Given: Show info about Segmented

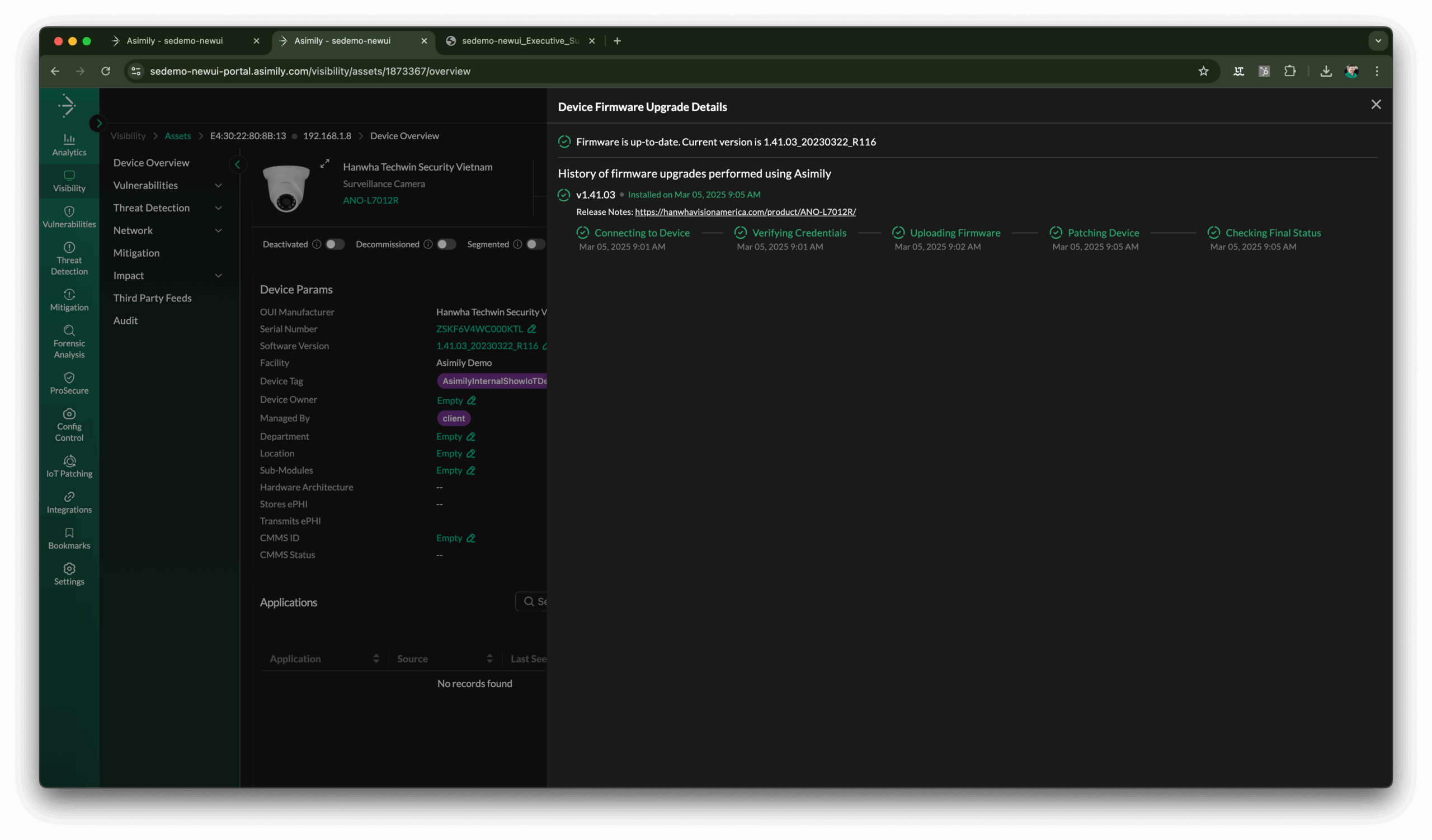Looking at the screenshot, I should (x=517, y=244).
